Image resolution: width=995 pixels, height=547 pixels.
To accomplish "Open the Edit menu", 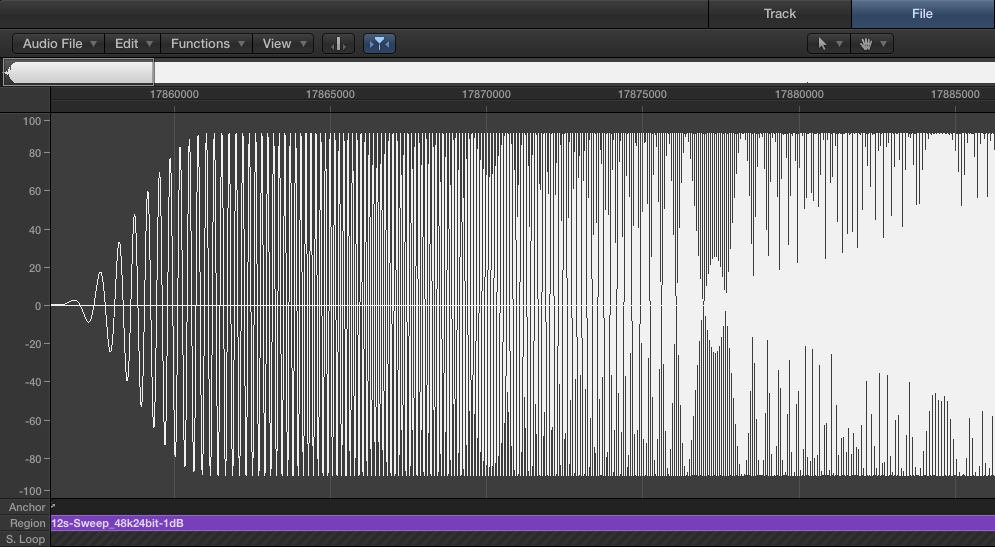I will click(133, 44).
